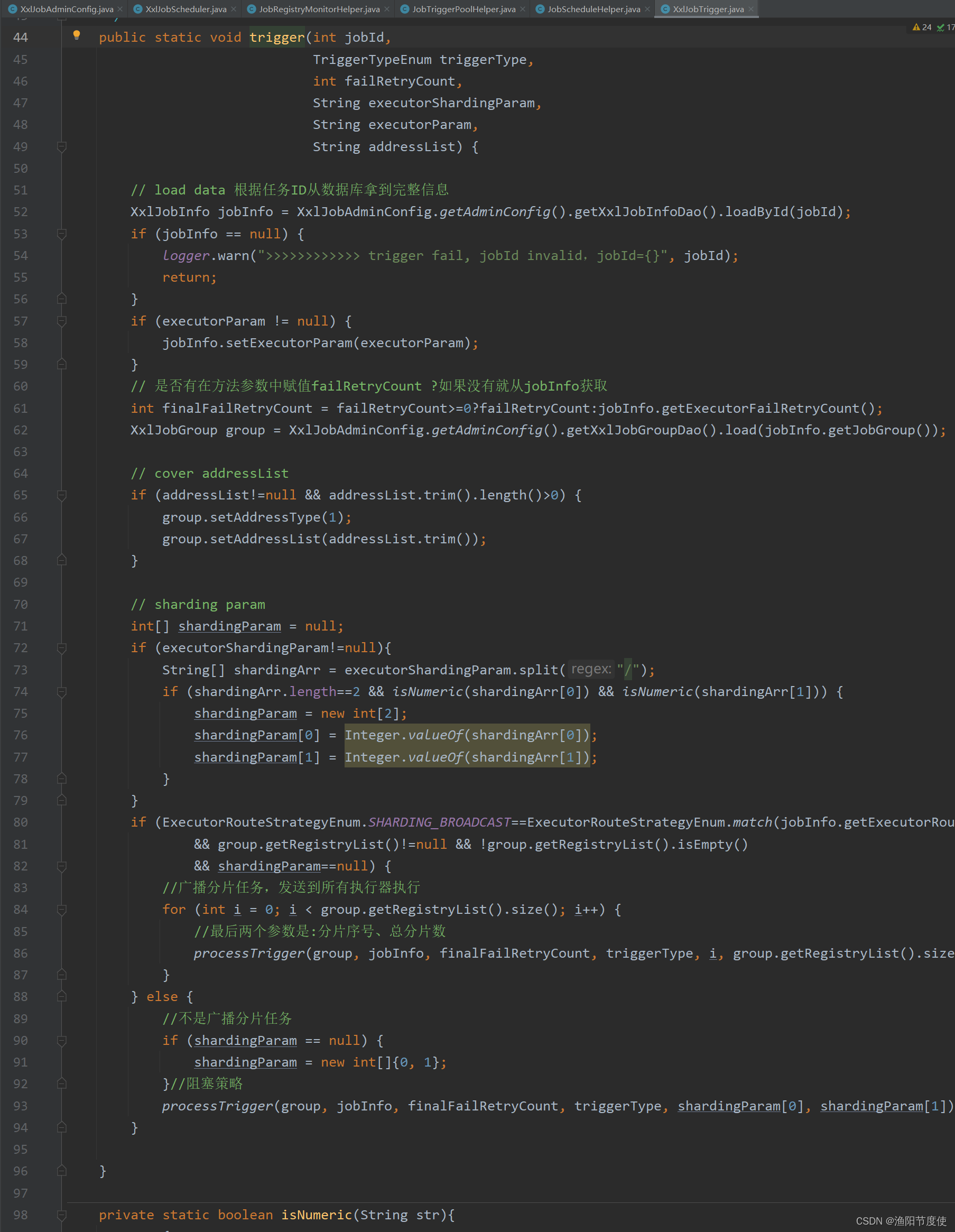Click the fold end marker at line 96
The image size is (955, 1232).
[x=62, y=1171]
